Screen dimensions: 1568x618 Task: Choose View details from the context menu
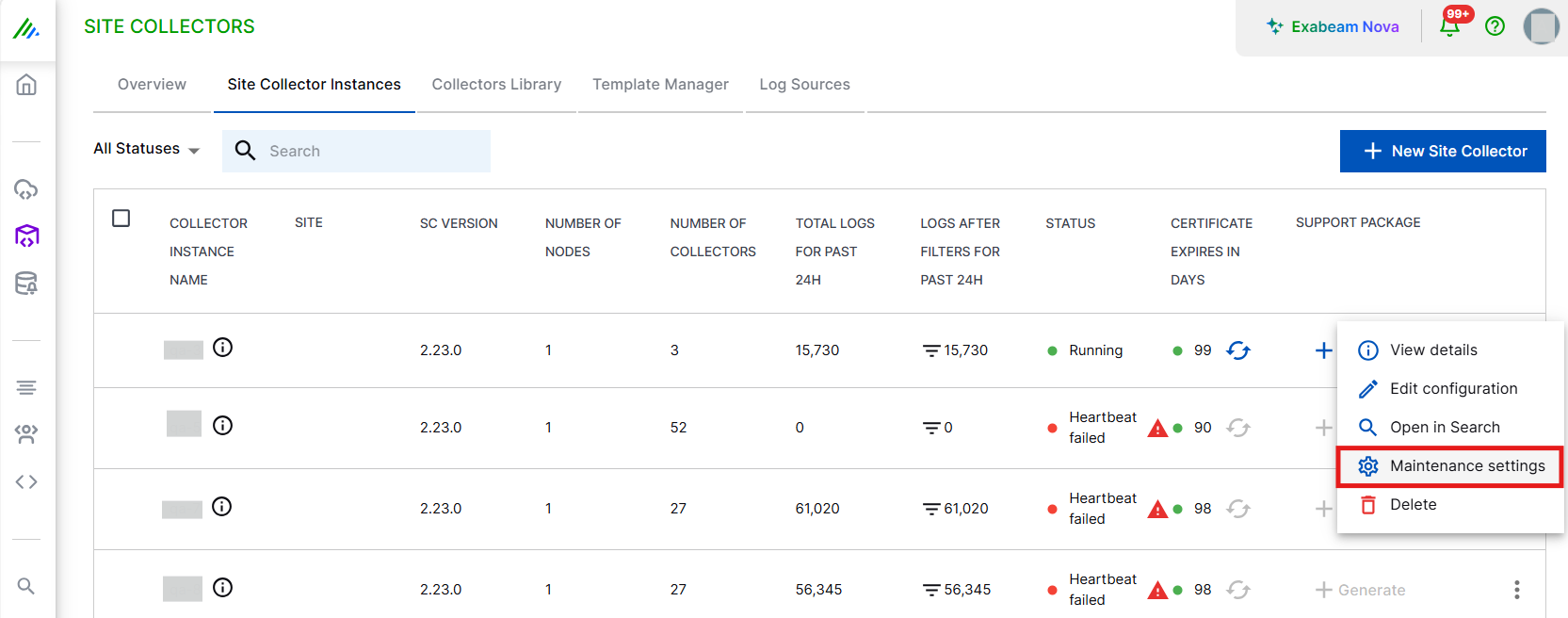1450,350
